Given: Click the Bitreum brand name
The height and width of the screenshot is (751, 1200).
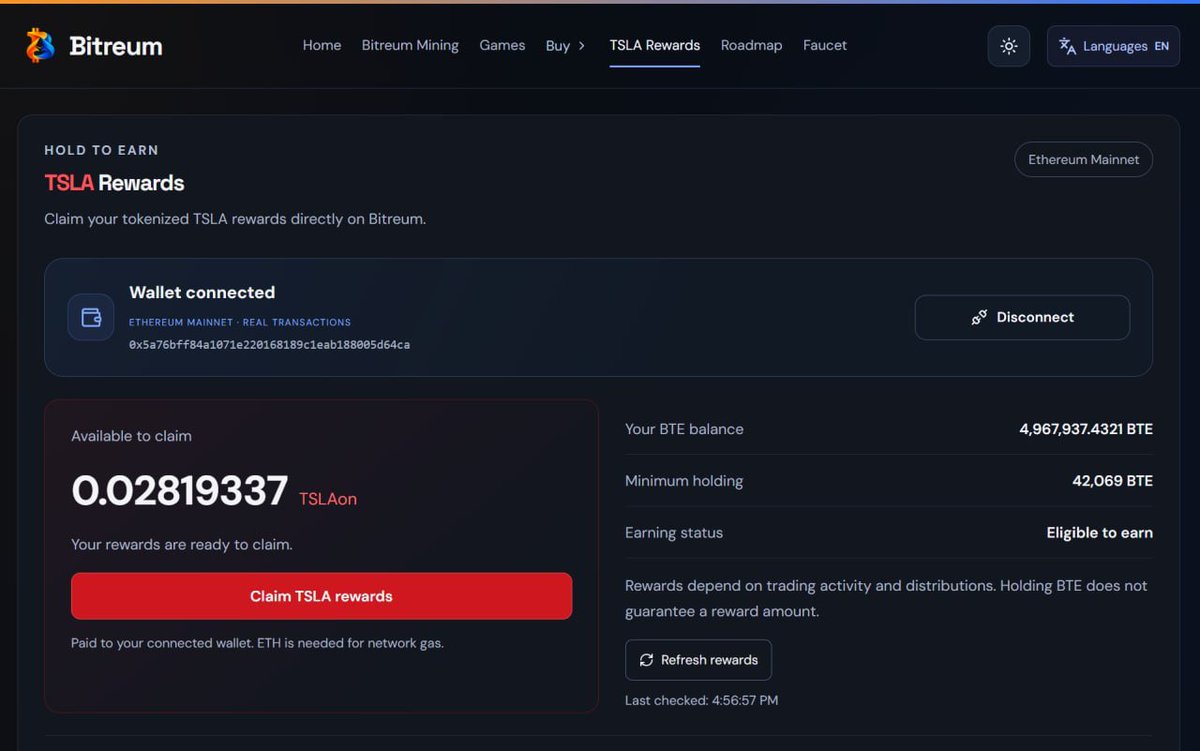Looking at the screenshot, I should coord(116,46).
